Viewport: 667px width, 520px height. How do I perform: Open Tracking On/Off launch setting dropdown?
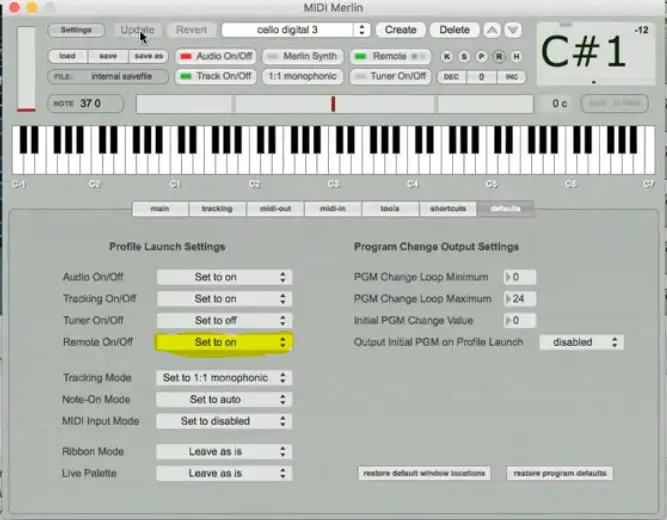coord(224,299)
